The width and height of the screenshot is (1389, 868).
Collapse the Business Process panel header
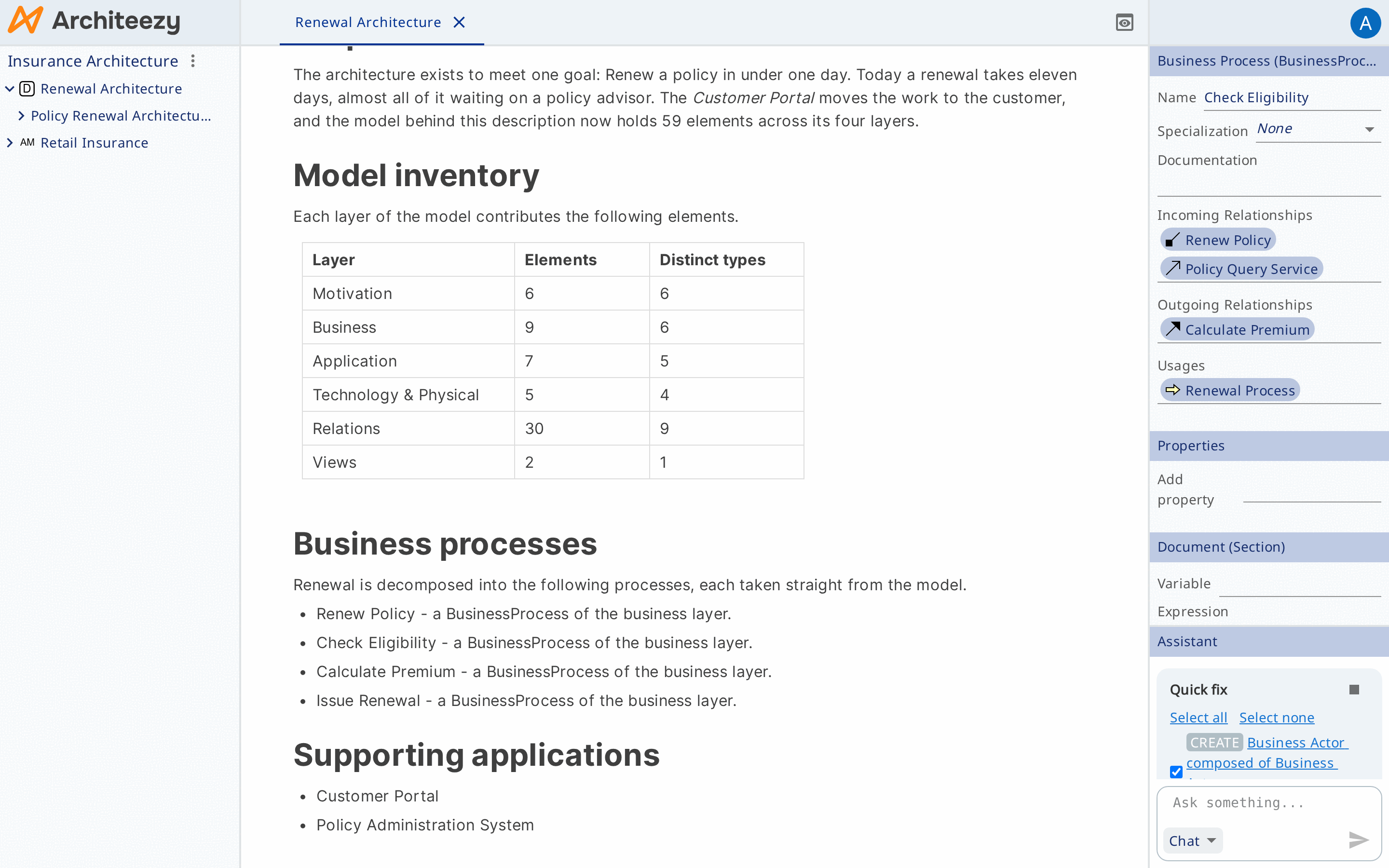(1268, 61)
